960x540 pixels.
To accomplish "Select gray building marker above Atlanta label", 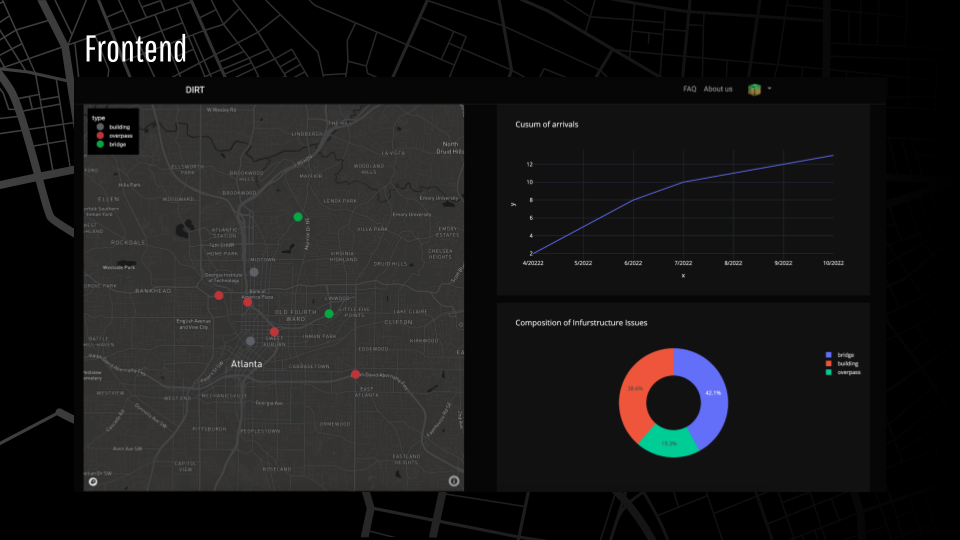I will [250, 341].
